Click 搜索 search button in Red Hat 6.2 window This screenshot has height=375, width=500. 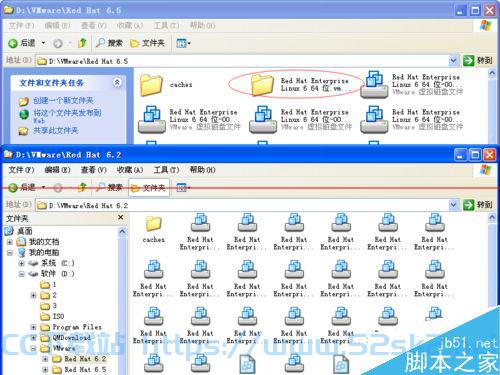tap(109, 188)
